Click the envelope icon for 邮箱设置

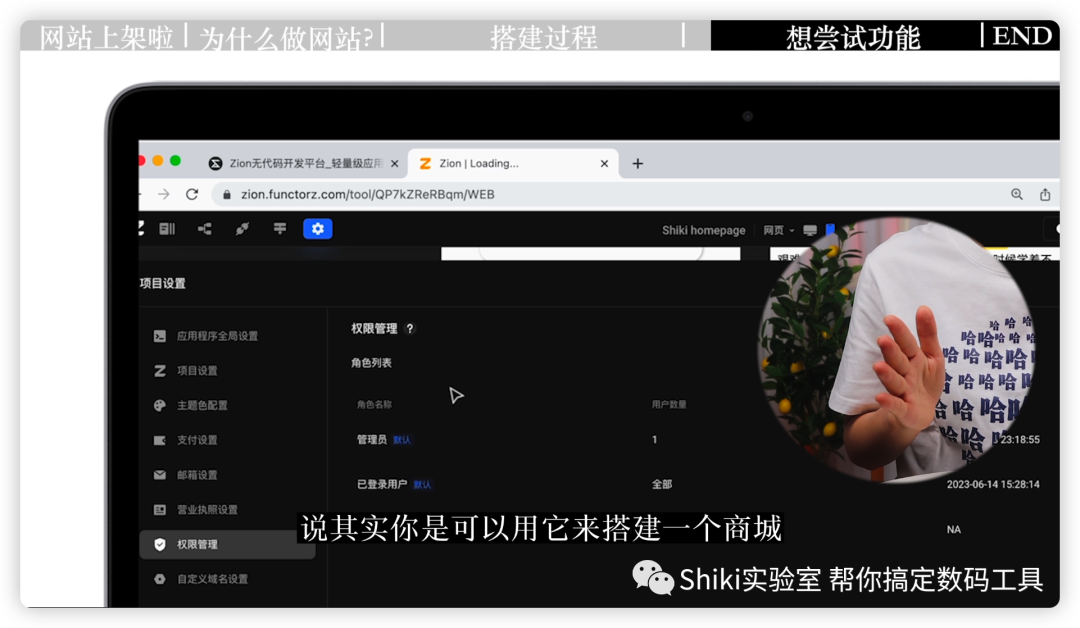pos(160,474)
